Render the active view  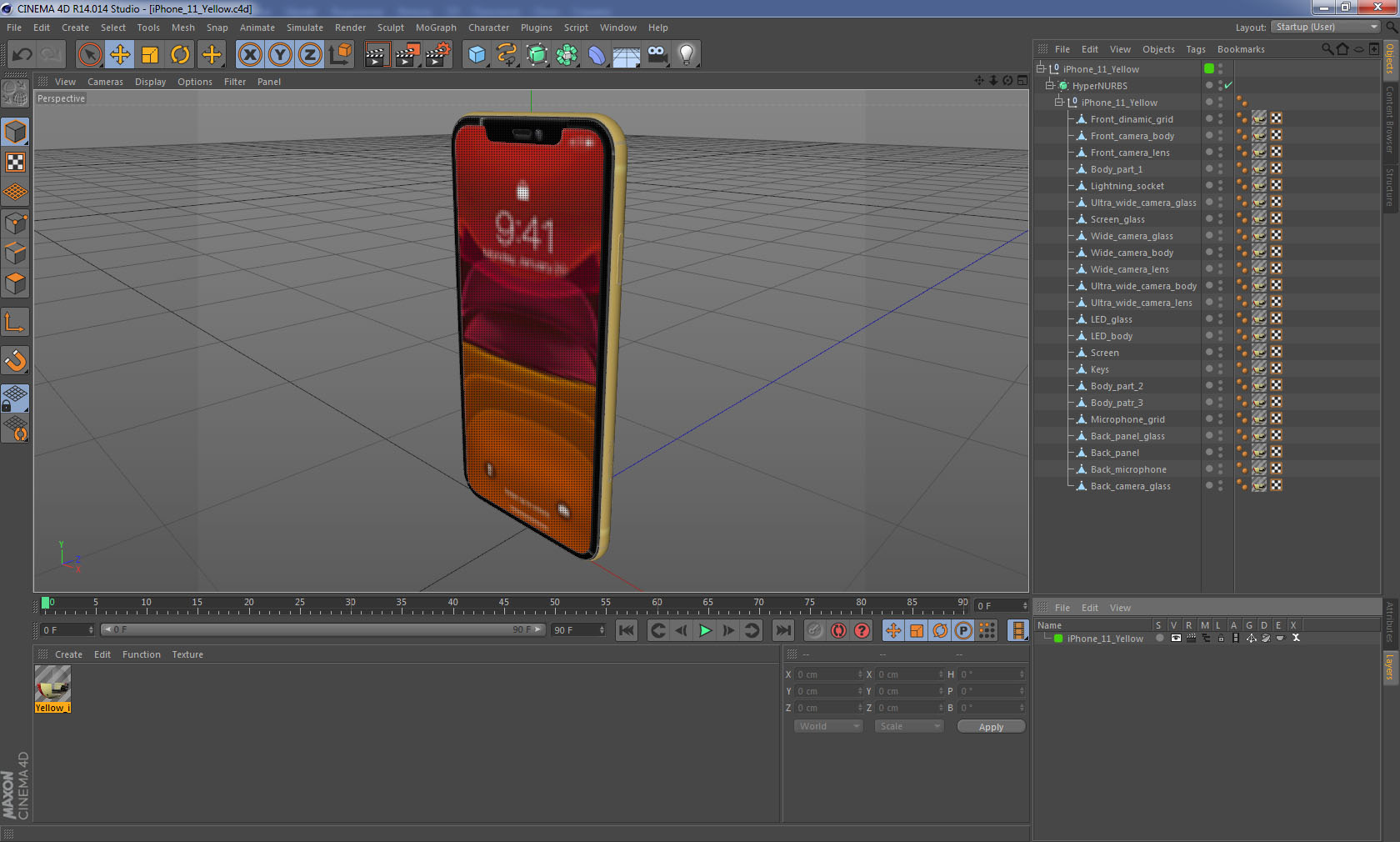click(x=377, y=55)
